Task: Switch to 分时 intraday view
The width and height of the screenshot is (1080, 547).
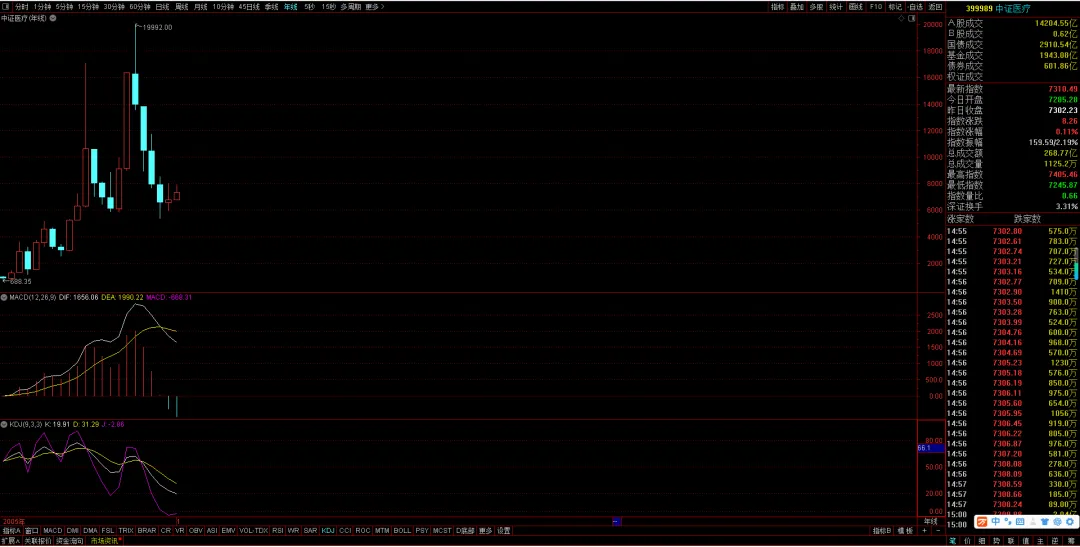Action: coord(21,6)
